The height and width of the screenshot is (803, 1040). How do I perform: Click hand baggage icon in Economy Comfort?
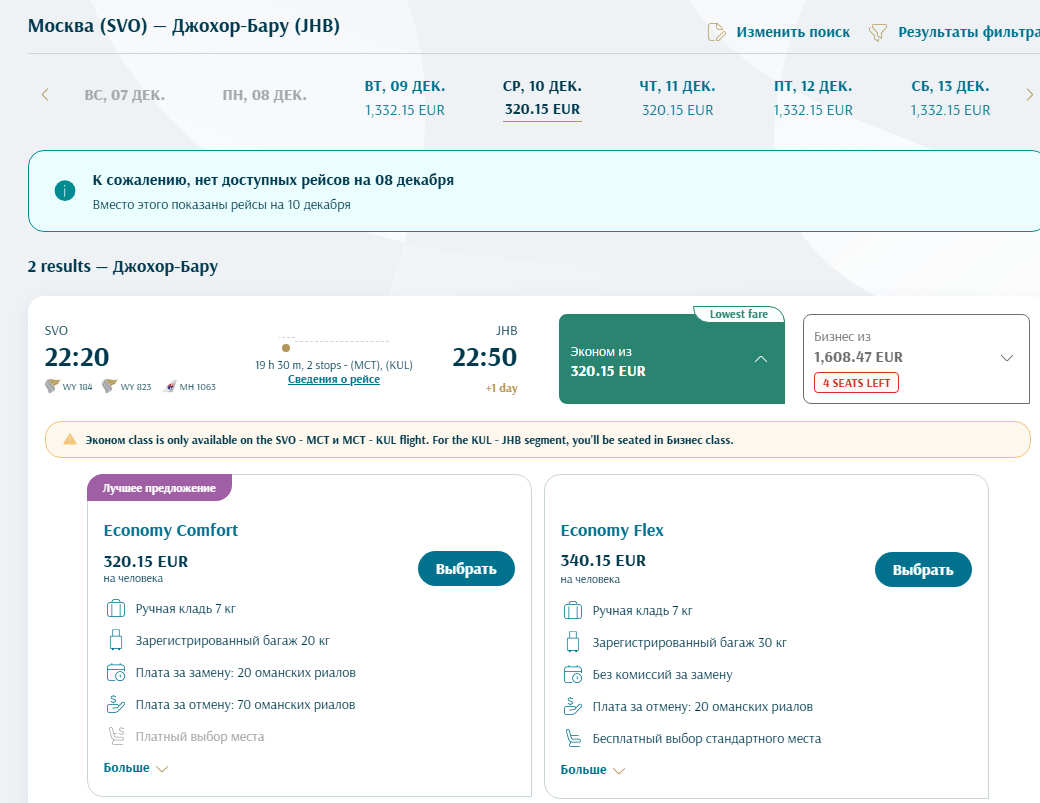coord(115,608)
